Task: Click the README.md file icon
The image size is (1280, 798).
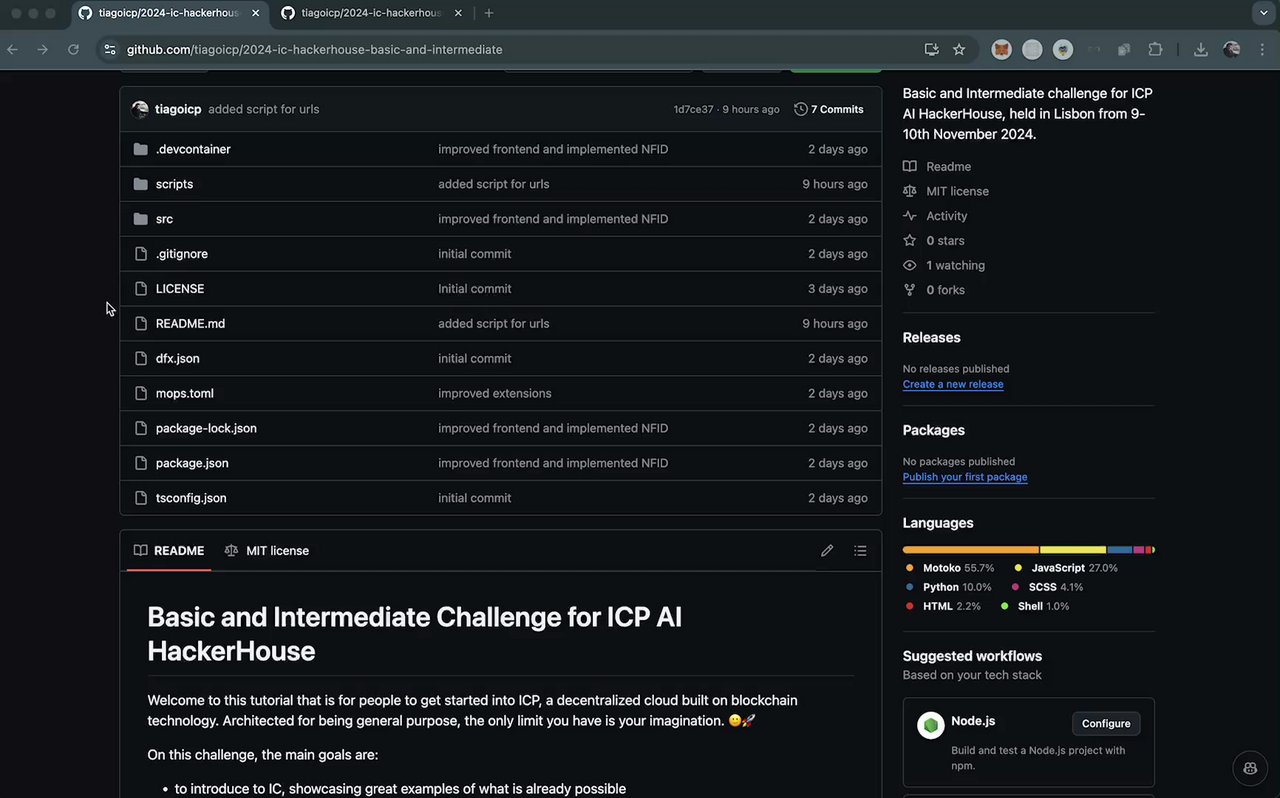Action: [140, 324]
